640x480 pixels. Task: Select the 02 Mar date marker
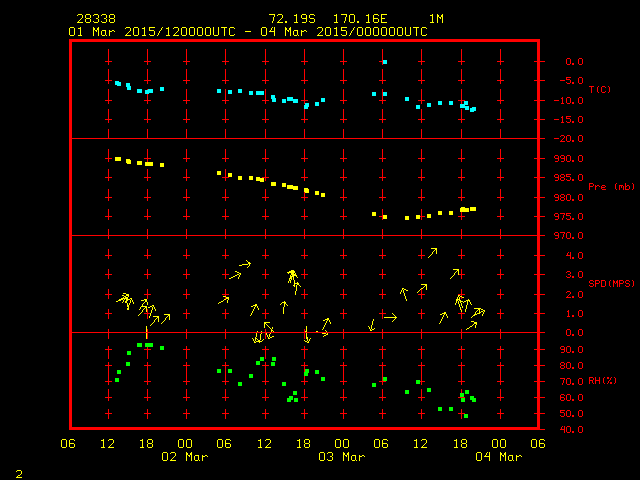coord(184,456)
